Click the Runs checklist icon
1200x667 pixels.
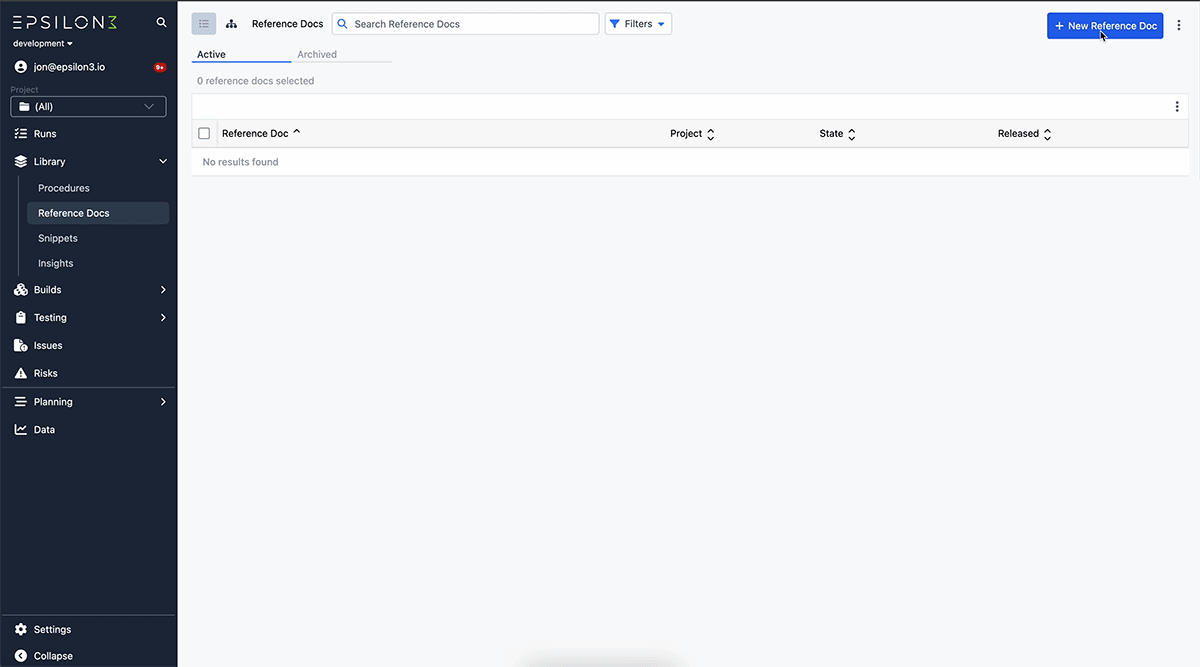click(21, 134)
